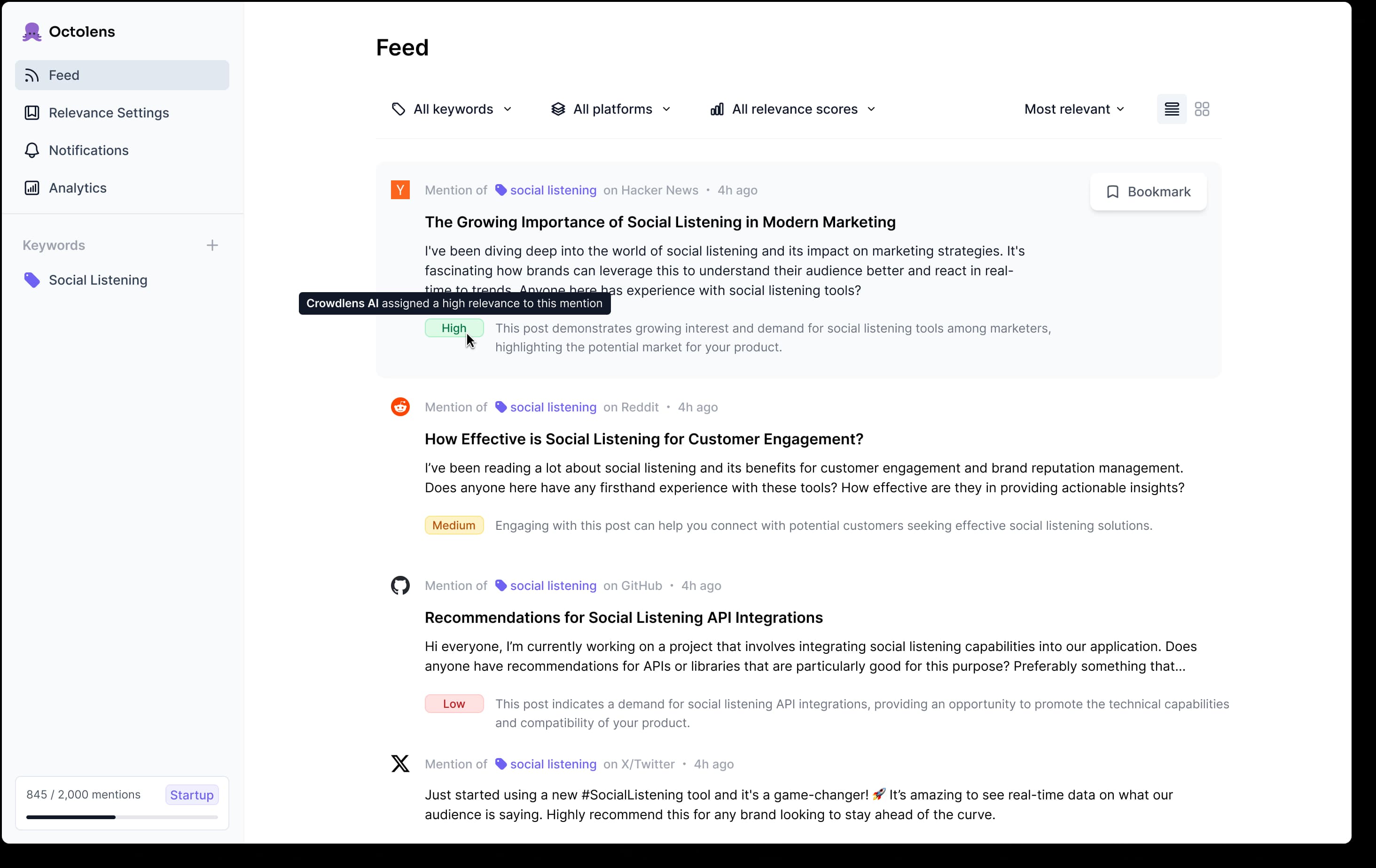Click the Hacker News Y icon
The height and width of the screenshot is (868, 1376).
coord(400,190)
